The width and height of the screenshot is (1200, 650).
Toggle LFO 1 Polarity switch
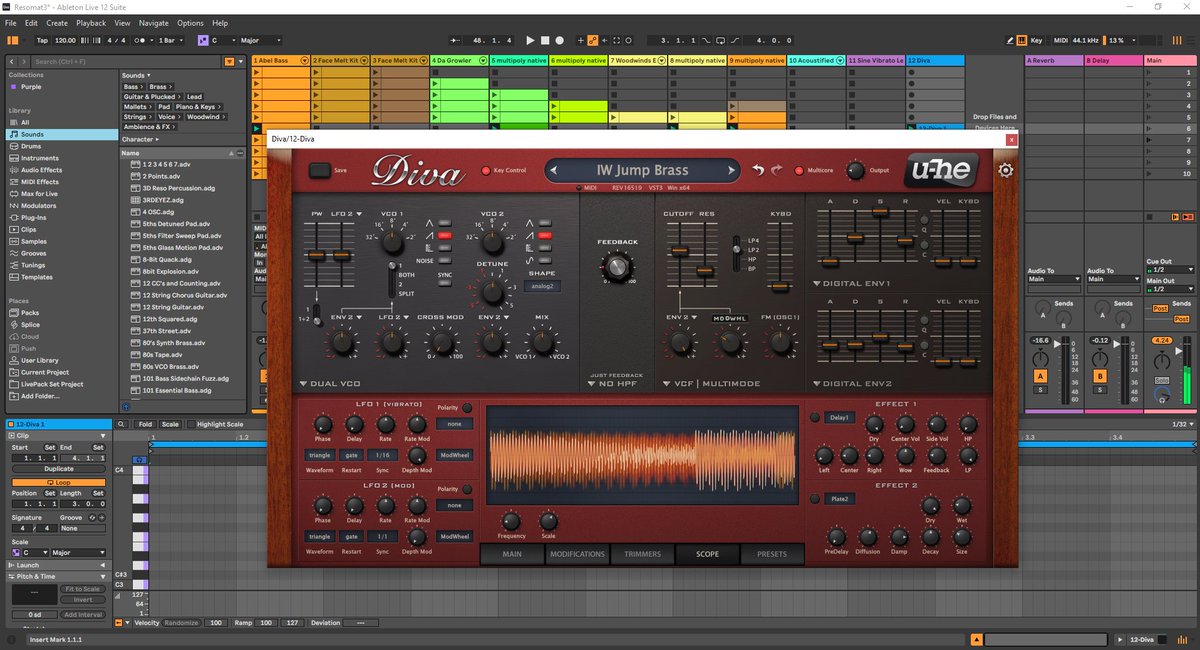466,408
